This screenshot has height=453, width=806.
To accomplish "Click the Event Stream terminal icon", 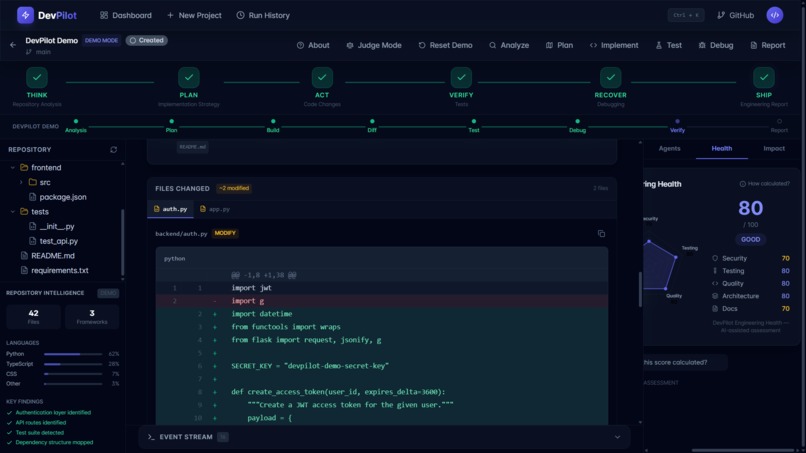I will point(151,437).
